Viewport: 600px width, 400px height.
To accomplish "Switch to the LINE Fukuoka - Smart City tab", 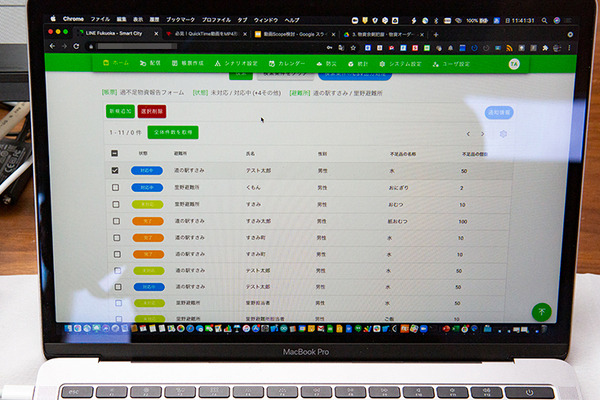I will pos(90,34).
